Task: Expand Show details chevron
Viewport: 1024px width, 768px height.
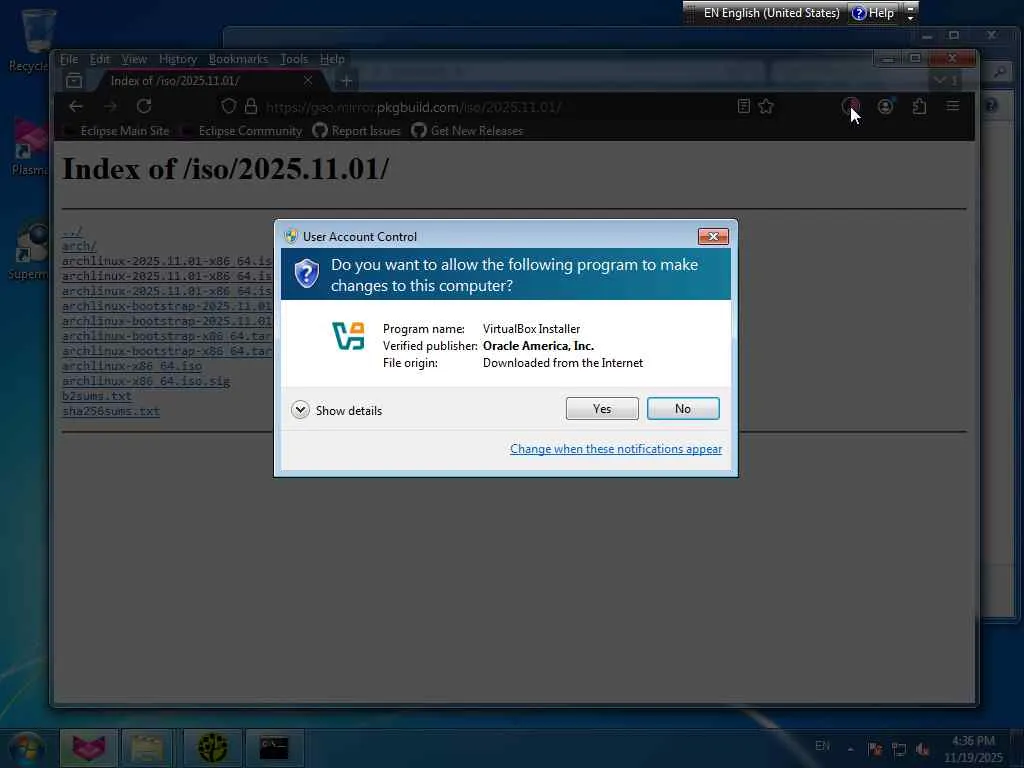Action: pyautogui.click(x=300, y=410)
